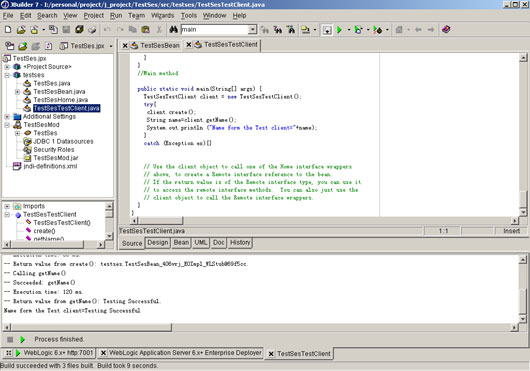Click the project pane Open project icon
Viewport: 530px width, 371px height.
tap(23, 46)
